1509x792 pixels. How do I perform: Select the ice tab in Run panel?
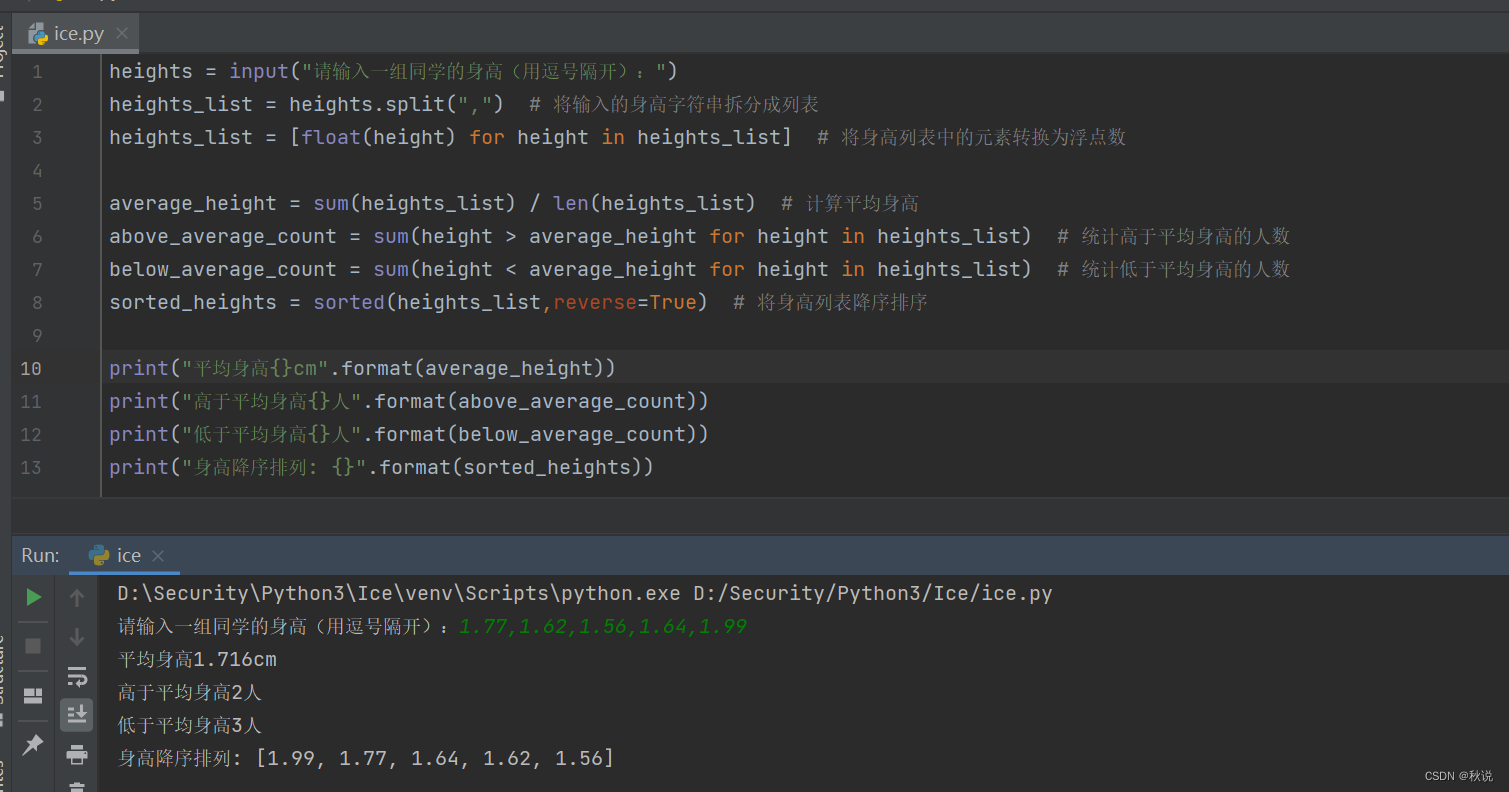point(125,555)
